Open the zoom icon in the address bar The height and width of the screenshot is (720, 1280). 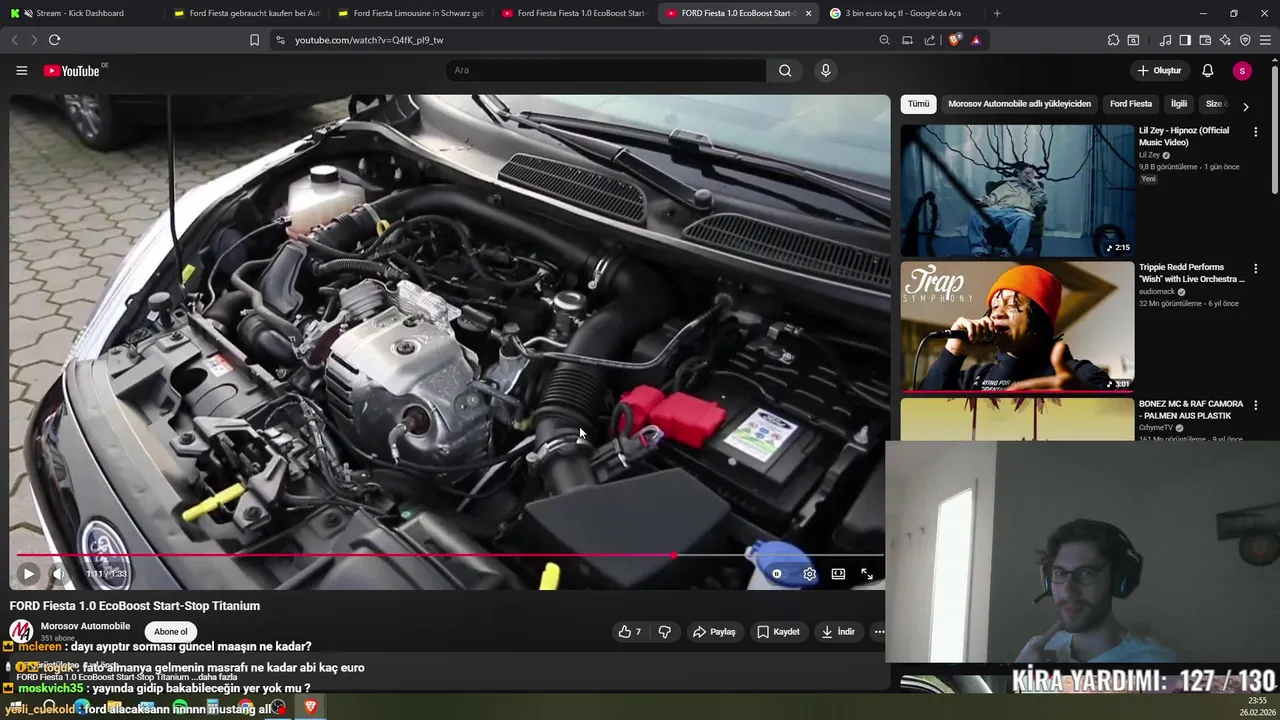[x=884, y=40]
